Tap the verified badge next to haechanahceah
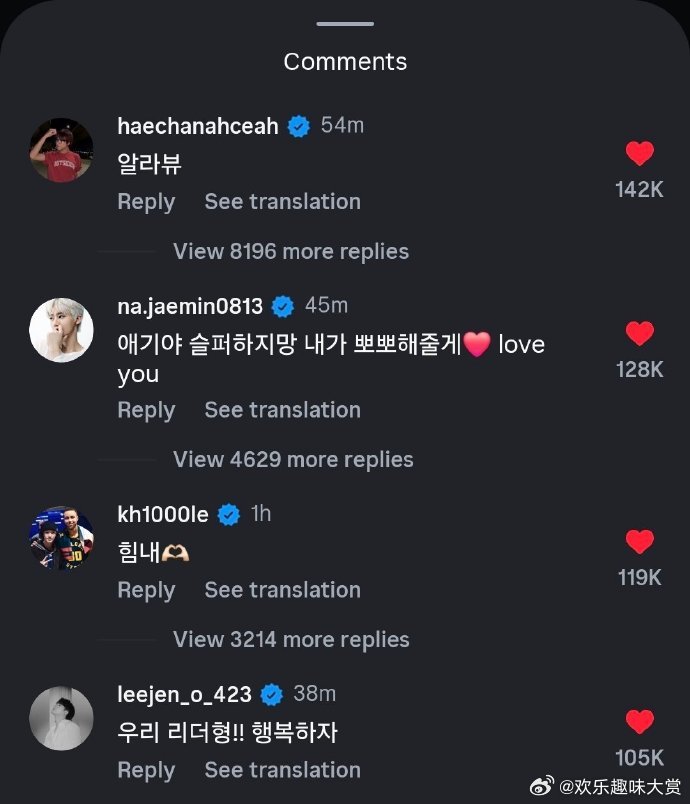This screenshot has width=690, height=804. tap(299, 126)
